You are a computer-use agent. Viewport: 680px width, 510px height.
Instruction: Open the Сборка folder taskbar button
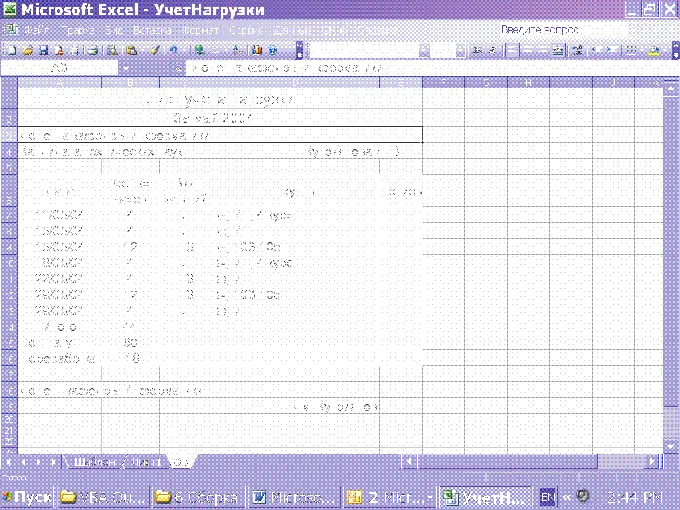(x=198, y=497)
